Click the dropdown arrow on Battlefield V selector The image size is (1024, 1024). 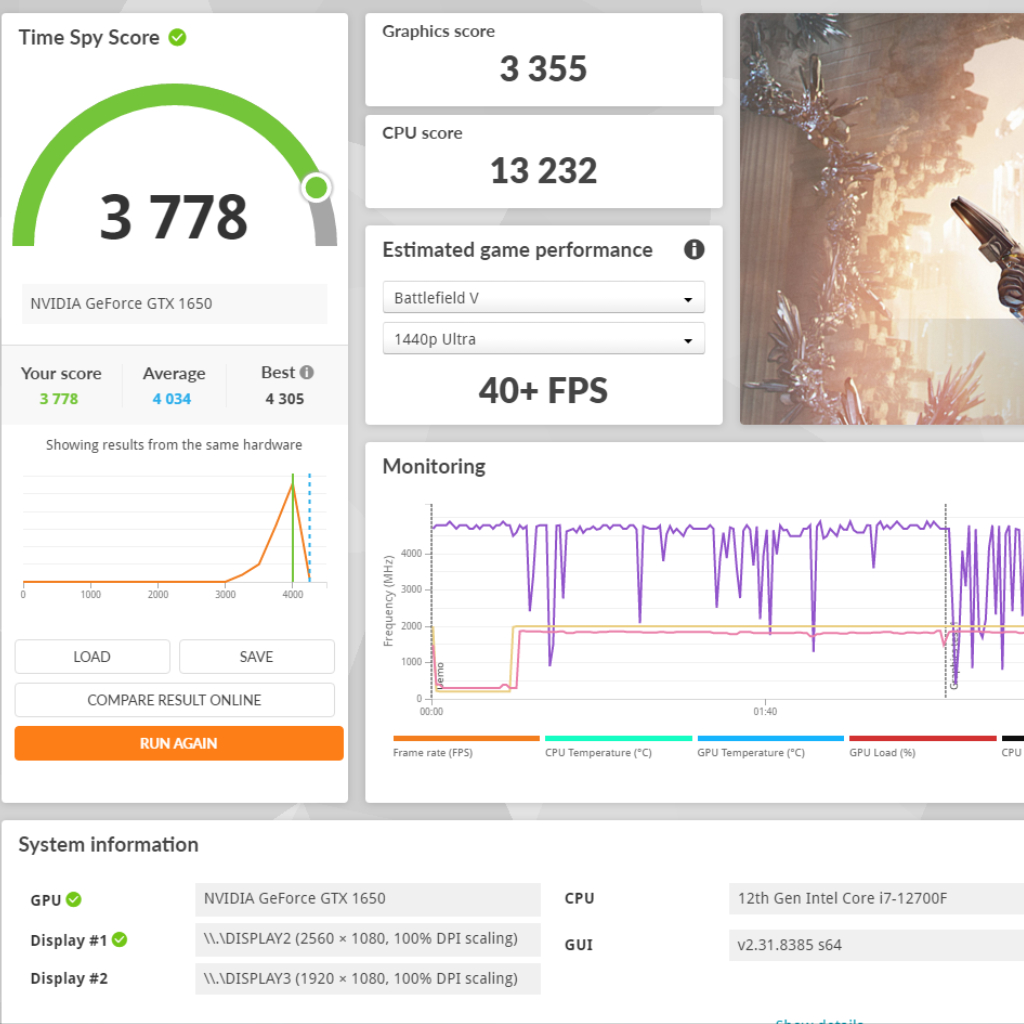(688, 299)
